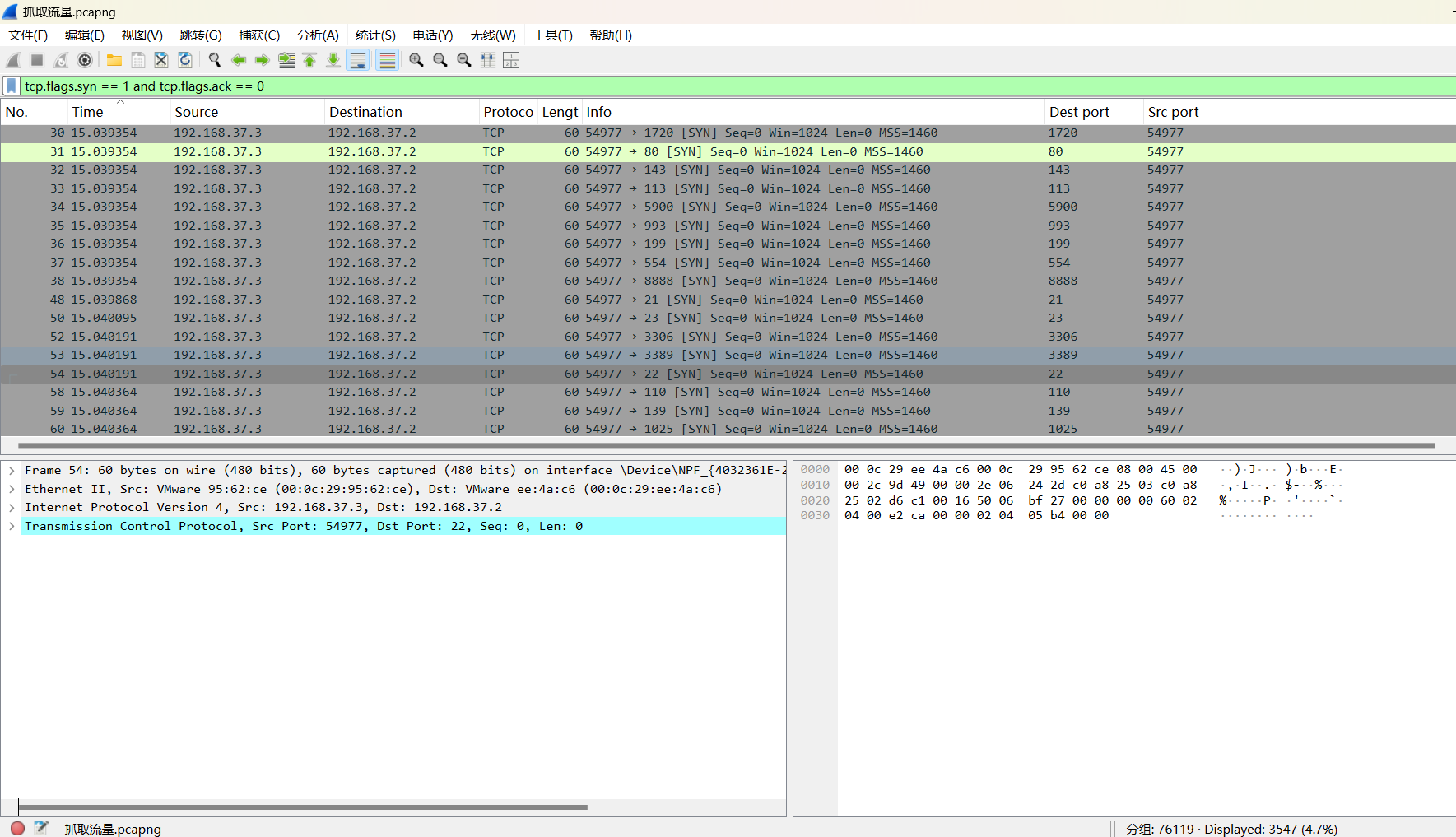
Task: Open the 视图(V) menu
Action: [142, 35]
